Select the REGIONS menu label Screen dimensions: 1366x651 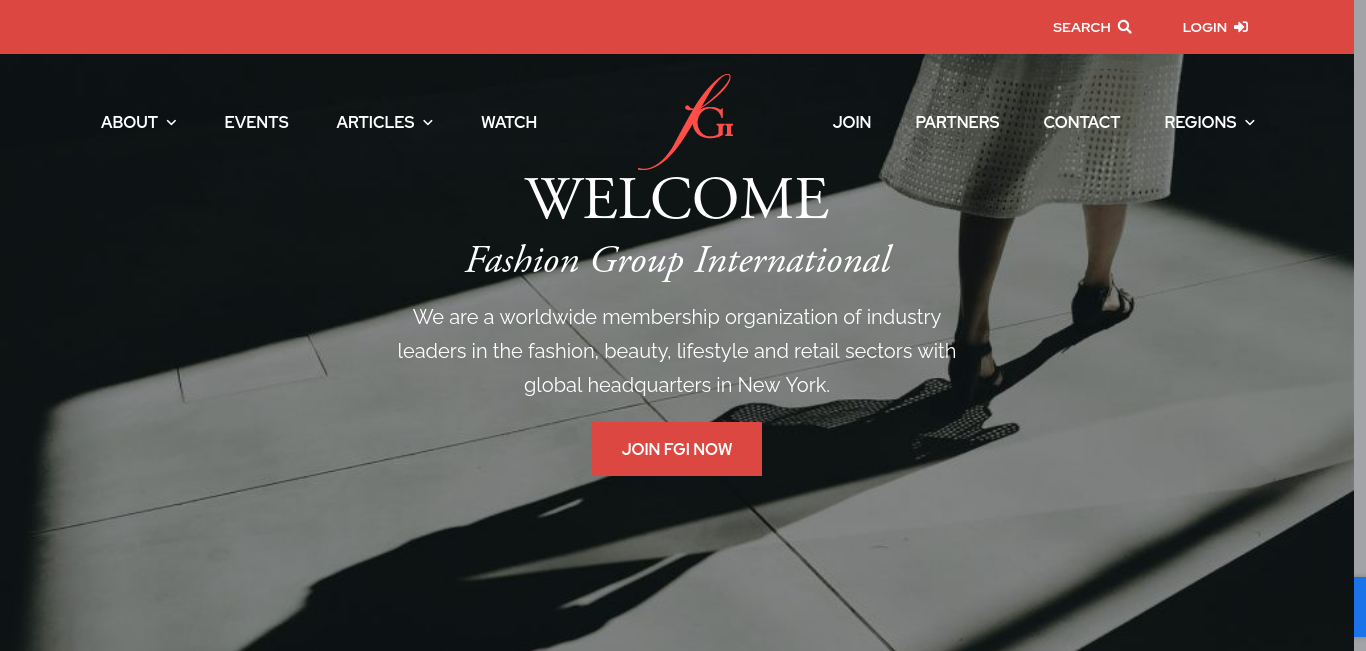pos(1200,122)
